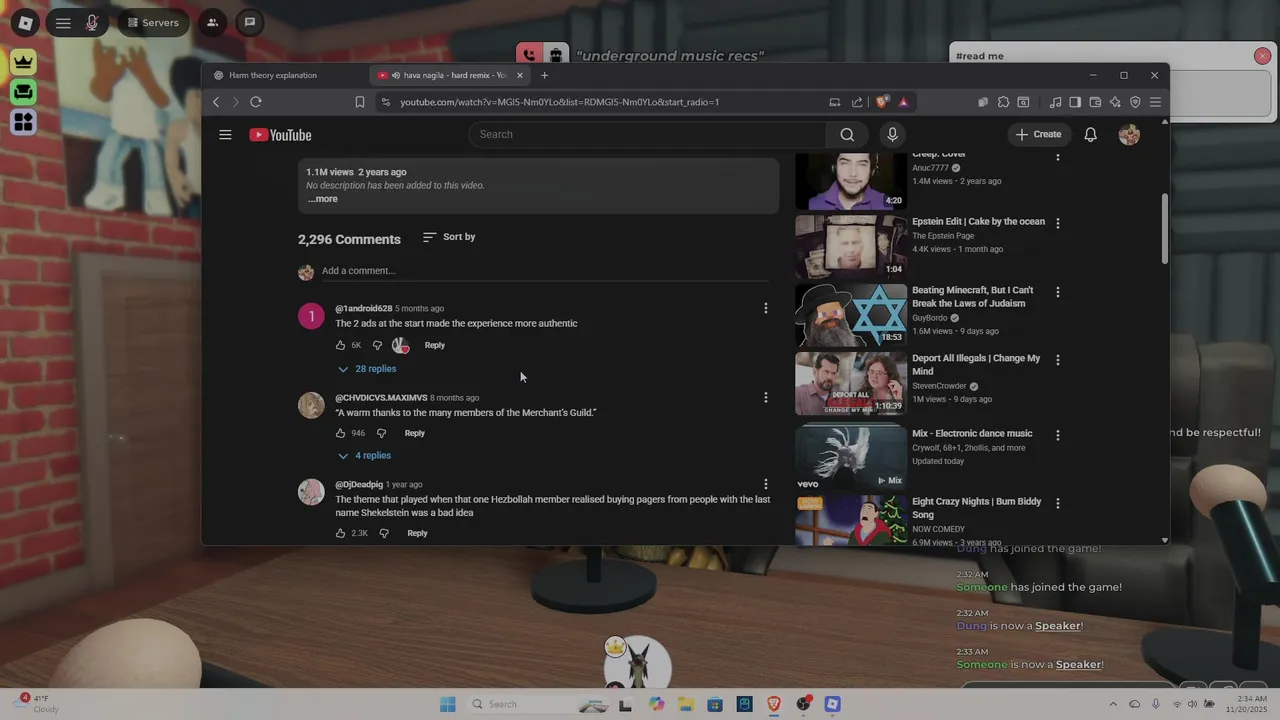Open the Servers list in game
Viewport: 1280px width, 720px height.
click(x=154, y=22)
